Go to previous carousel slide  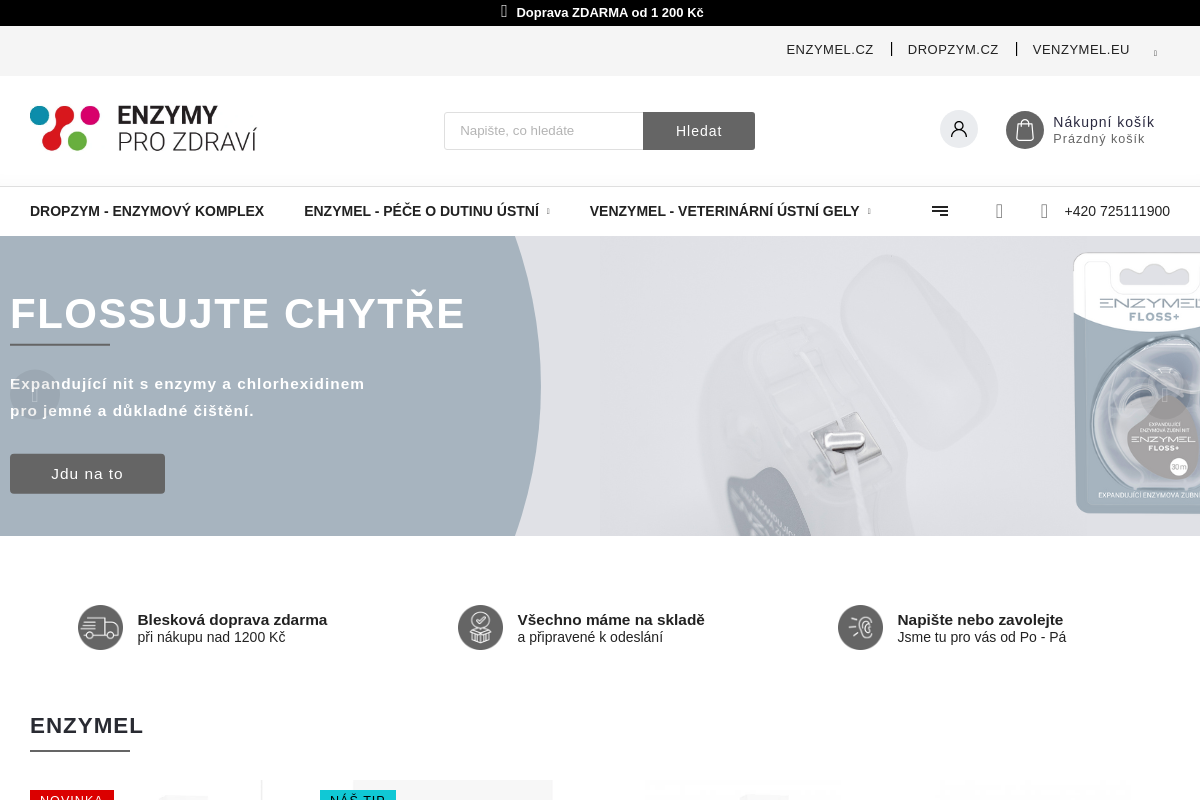[x=34, y=394]
